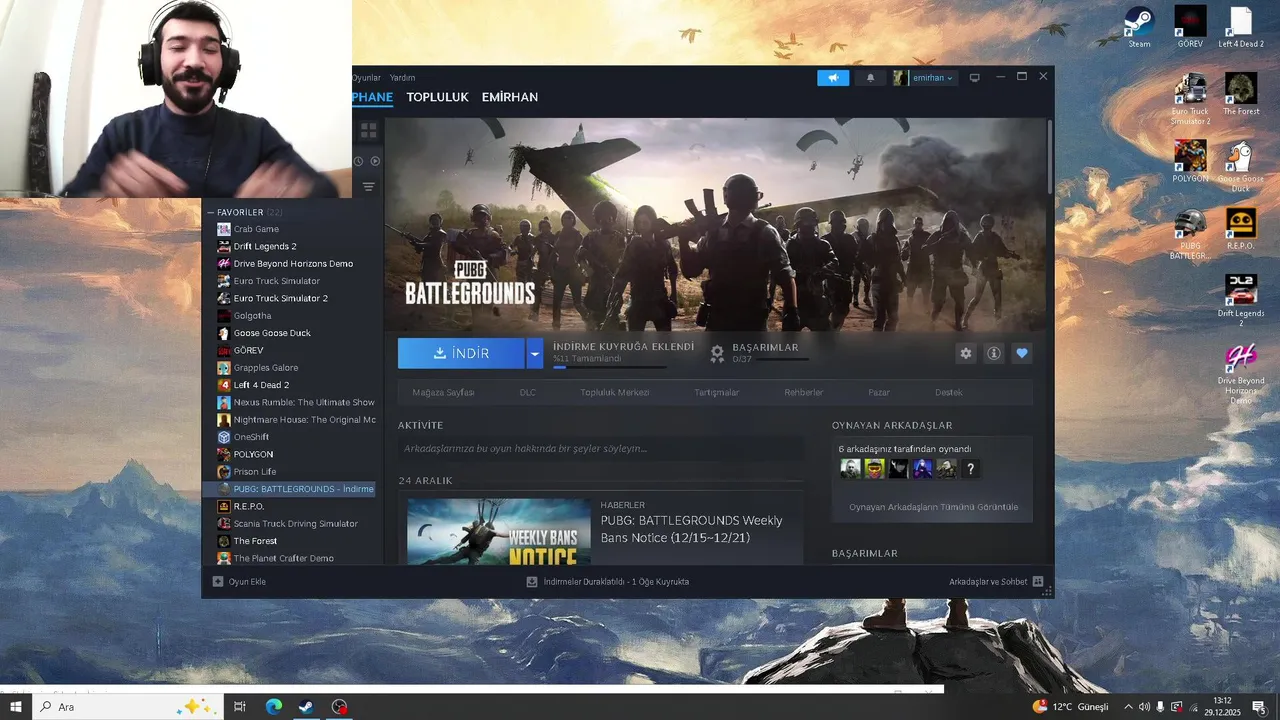Viewport: 1280px width, 720px height.
Task: Open the notifications bell in Steam
Action: (870, 78)
